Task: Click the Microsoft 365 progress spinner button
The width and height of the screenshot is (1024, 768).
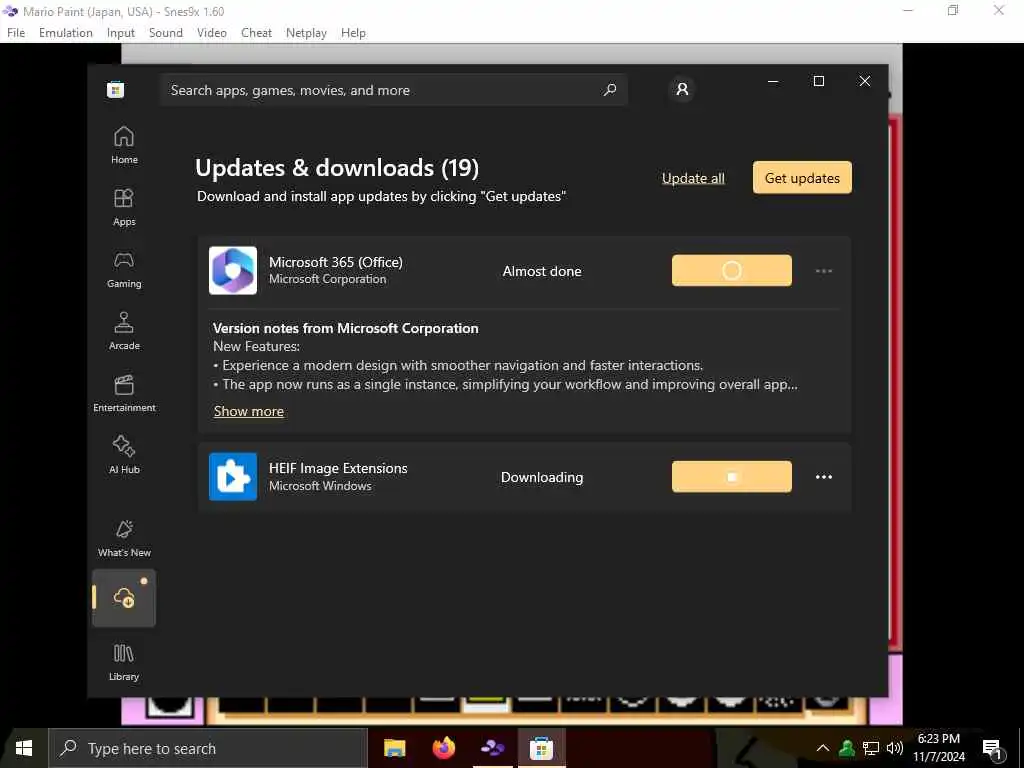Action: pos(731,270)
